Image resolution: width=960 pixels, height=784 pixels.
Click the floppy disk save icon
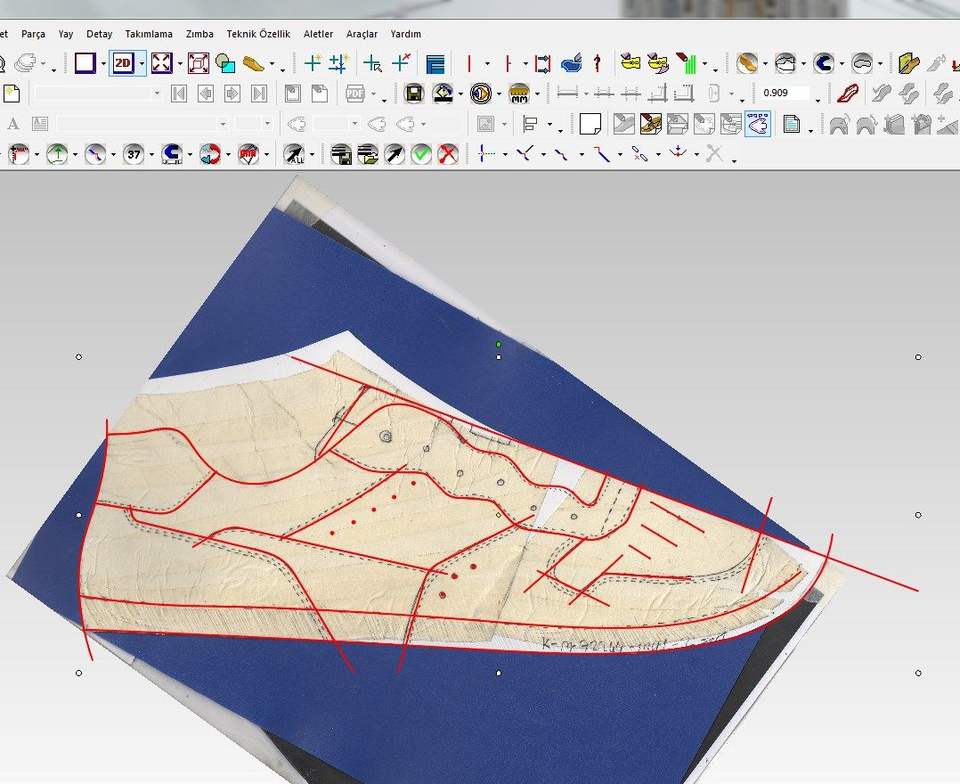[x=414, y=94]
